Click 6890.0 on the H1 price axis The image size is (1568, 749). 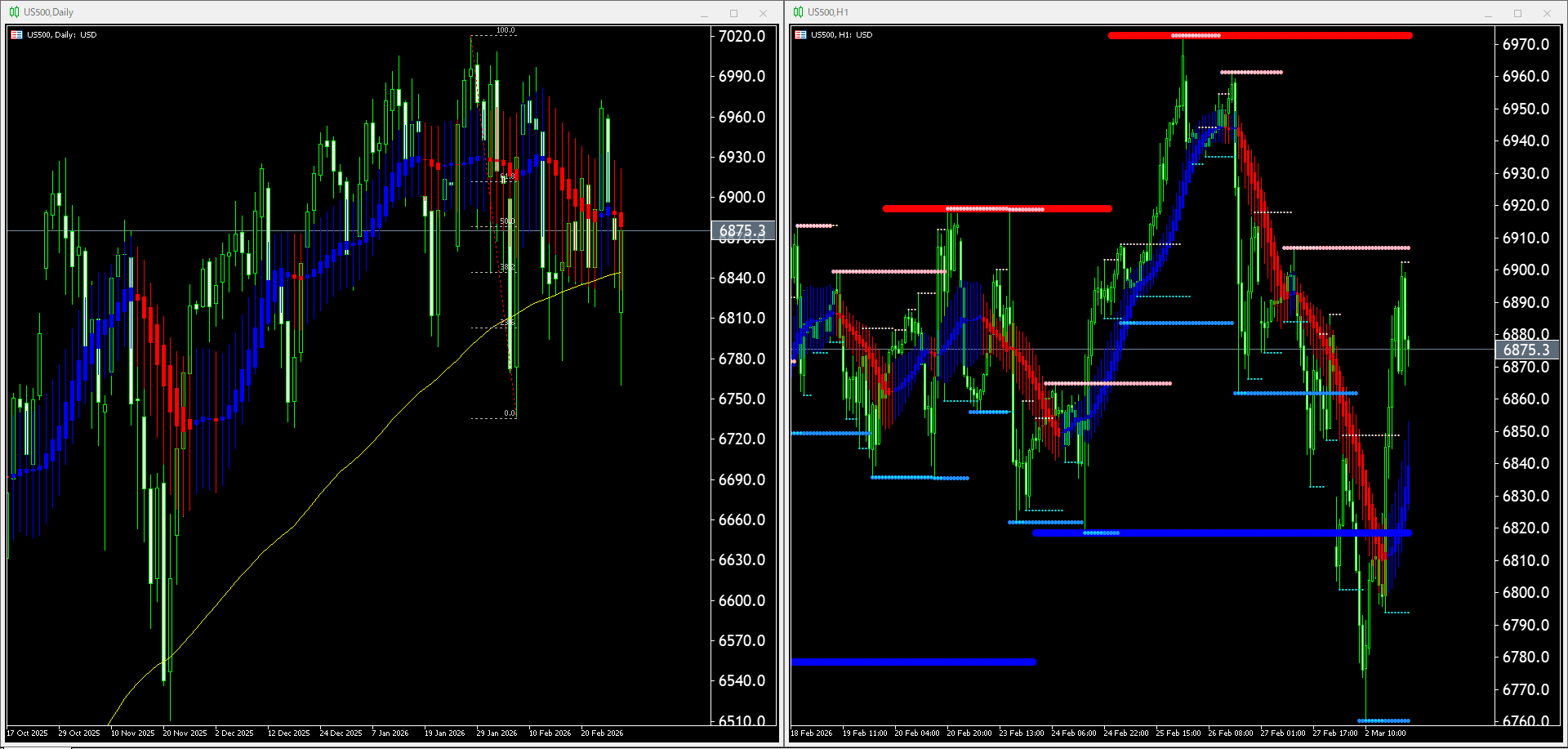coord(1526,302)
